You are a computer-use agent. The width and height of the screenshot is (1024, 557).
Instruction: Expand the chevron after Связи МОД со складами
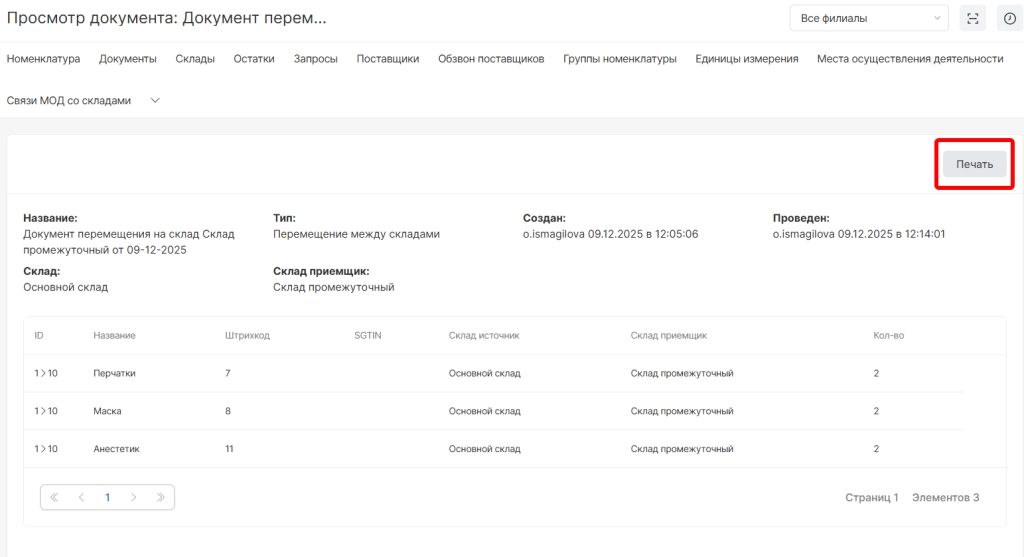[155, 101]
